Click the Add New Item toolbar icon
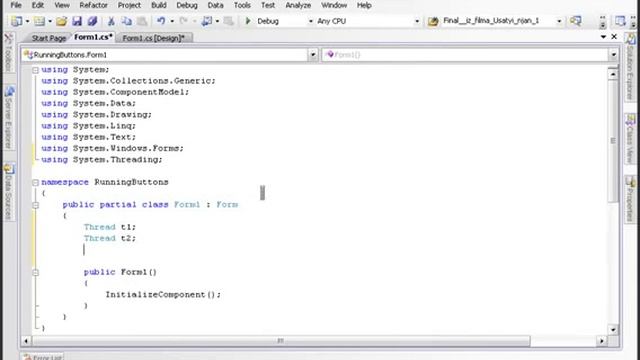This screenshot has width=640, height=360. click(39, 21)
